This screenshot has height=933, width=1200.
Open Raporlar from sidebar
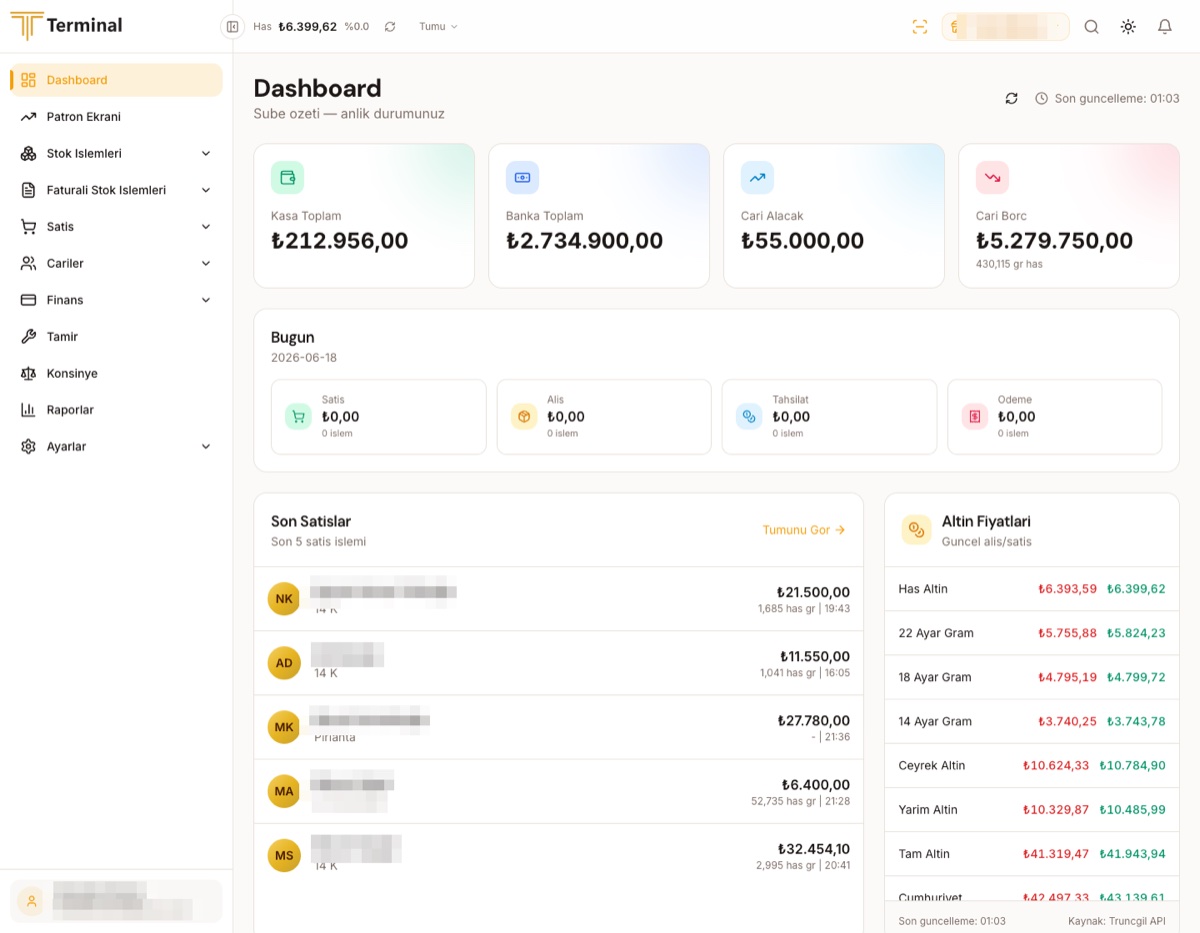tap(116, 410)
